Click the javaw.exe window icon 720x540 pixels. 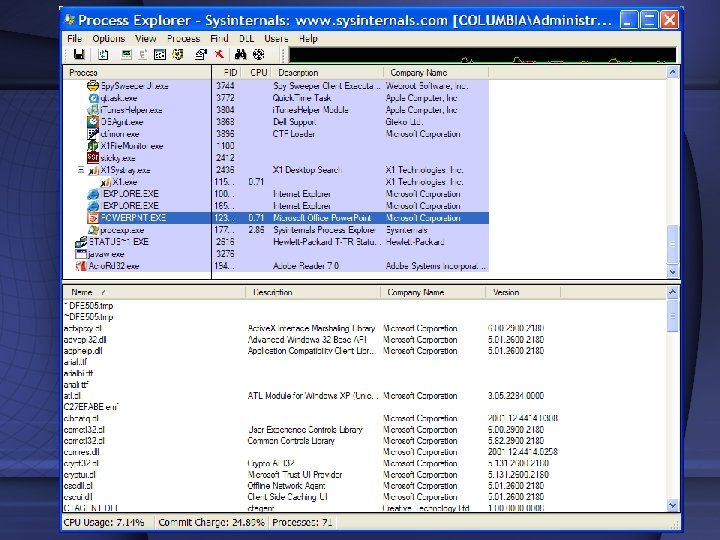[81, 253]
